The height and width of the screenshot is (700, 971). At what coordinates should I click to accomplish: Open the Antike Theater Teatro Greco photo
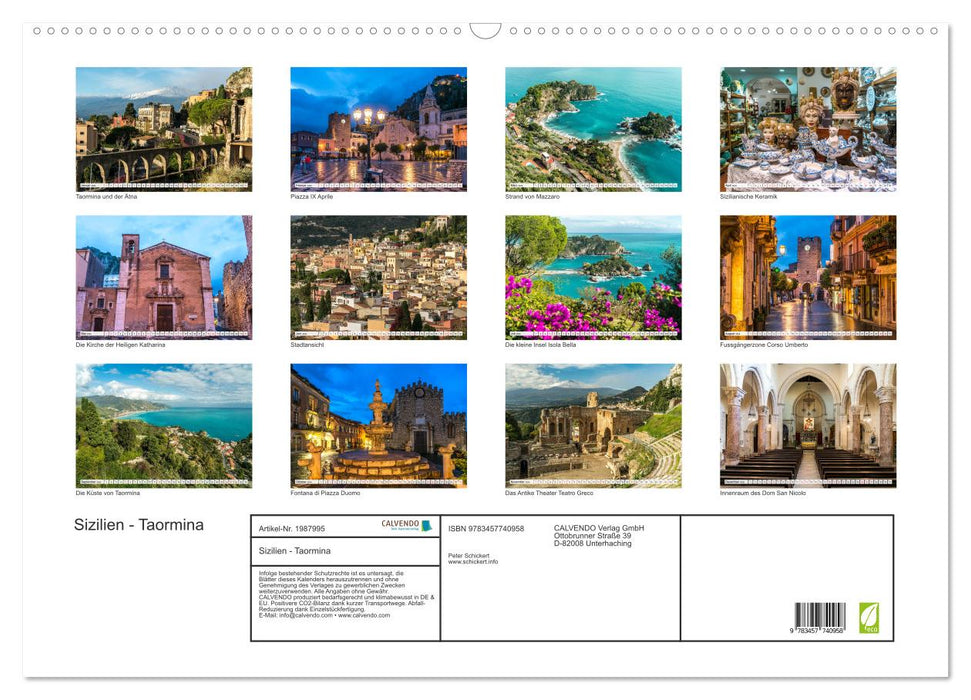(593, 425)
